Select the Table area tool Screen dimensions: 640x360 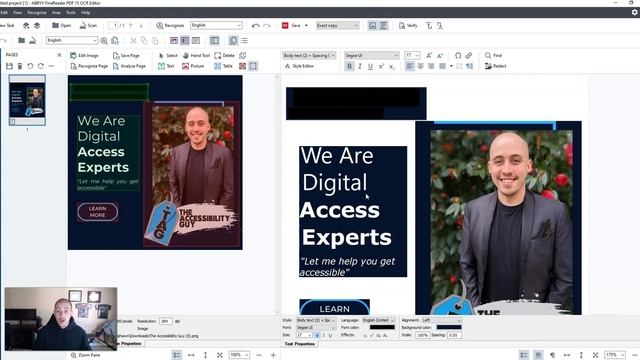pyautogui.click(x=223, y=66)
